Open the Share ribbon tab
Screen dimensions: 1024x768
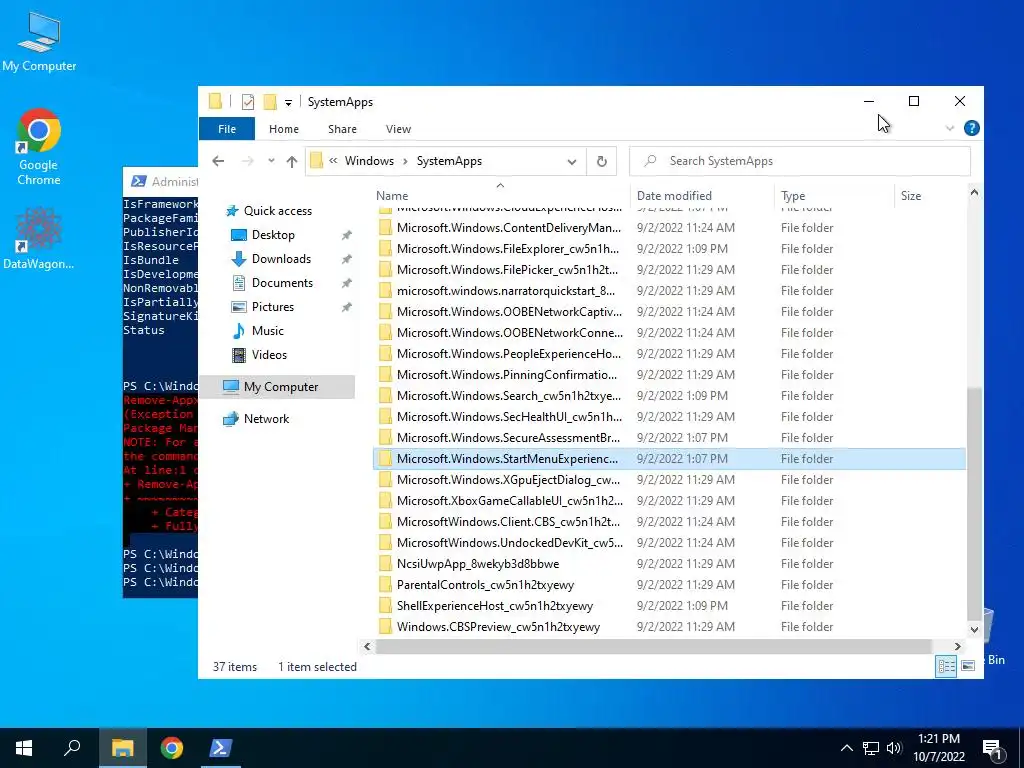pyautogui.click(x=342, y=129)
